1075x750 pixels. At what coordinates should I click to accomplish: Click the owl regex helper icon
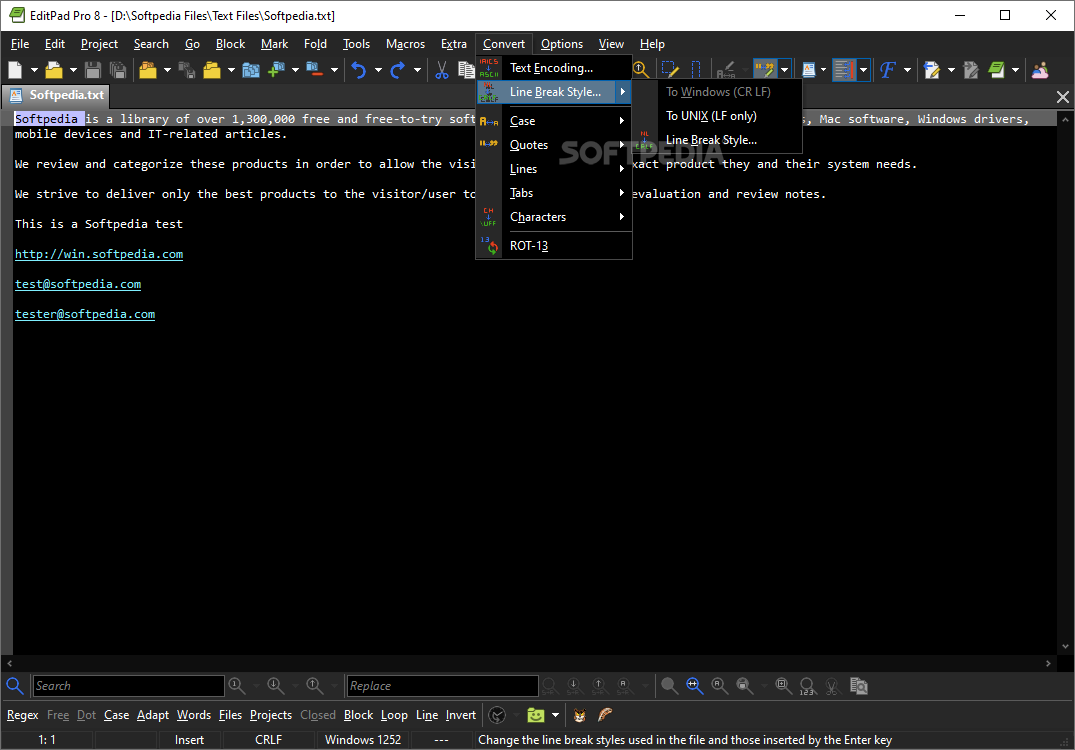coord(579,715)
